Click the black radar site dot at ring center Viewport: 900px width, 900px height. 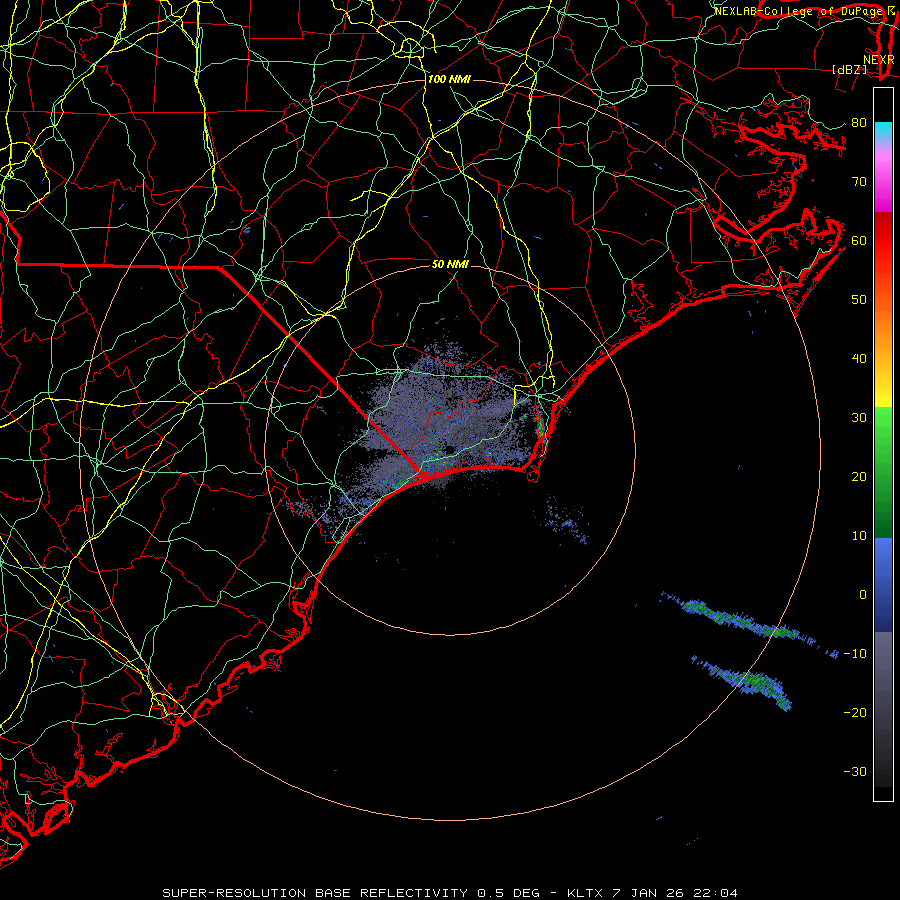pos(449,449)
